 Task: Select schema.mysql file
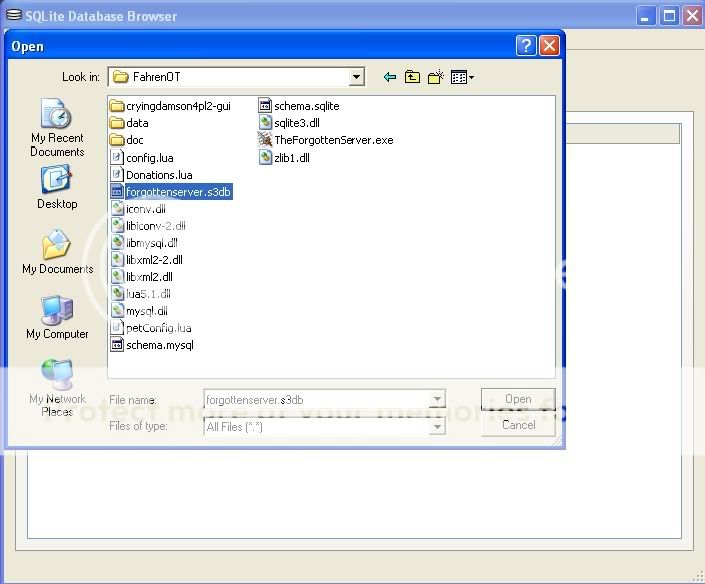[x=152, y=345]
